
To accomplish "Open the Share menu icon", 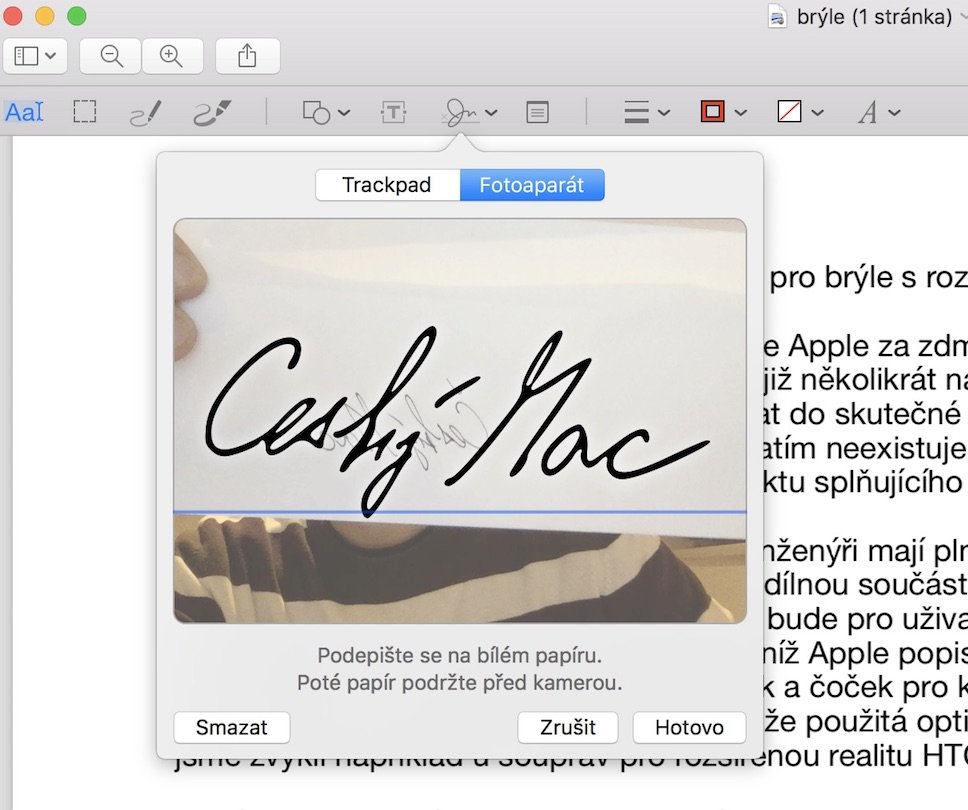I will pos(247,56).
